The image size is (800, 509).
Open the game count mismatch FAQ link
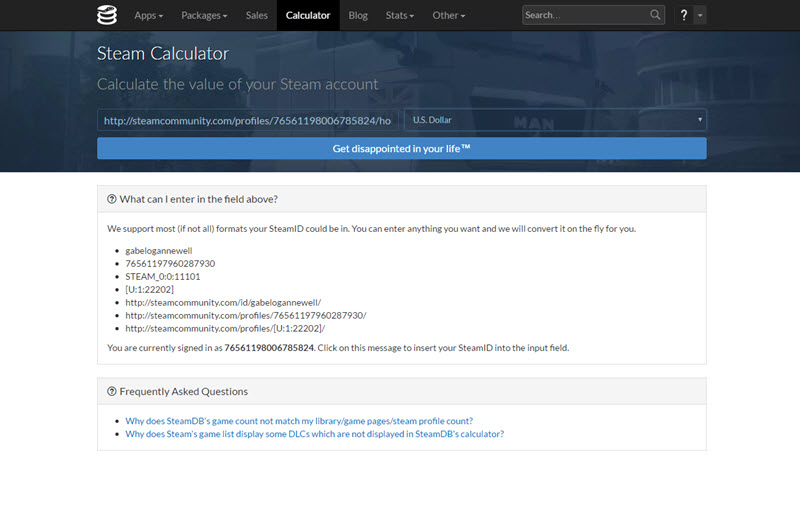coord(299,421)
